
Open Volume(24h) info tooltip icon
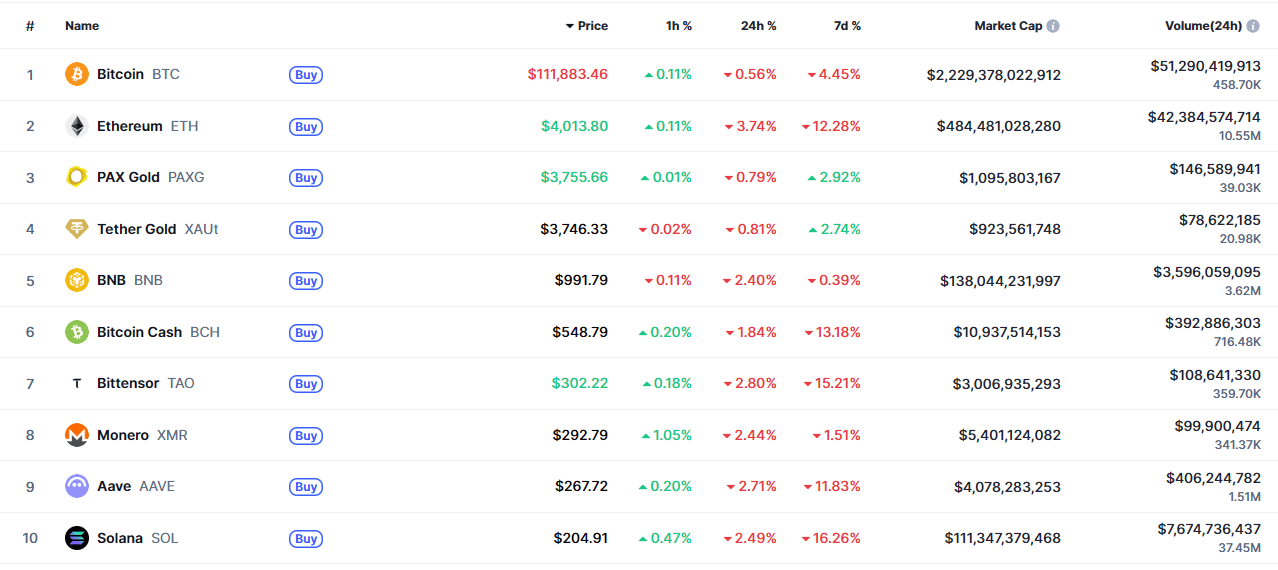(x=1253, y=26)
